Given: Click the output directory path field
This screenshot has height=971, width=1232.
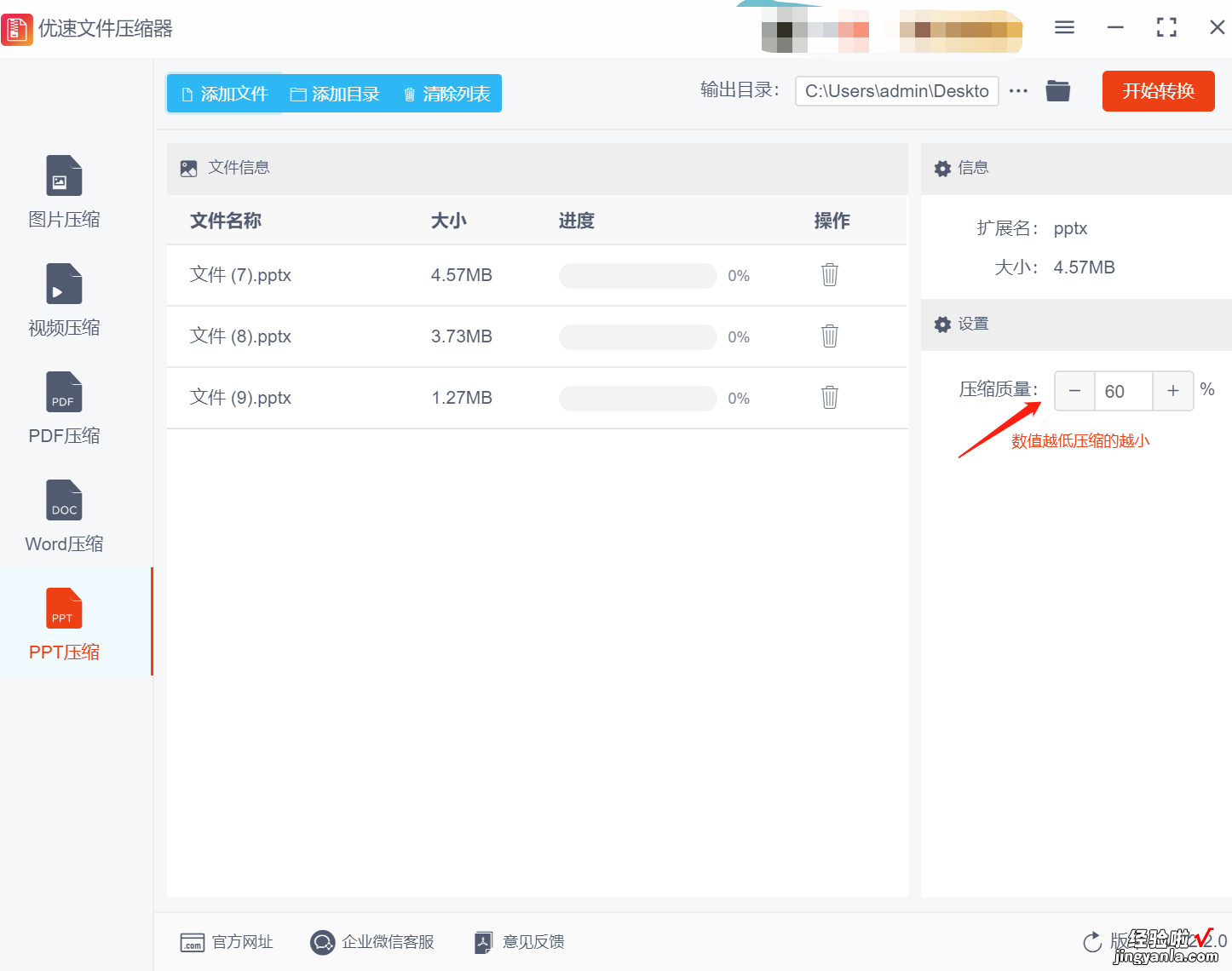Looking at the screenshot, I should click(x=897, y=91).
